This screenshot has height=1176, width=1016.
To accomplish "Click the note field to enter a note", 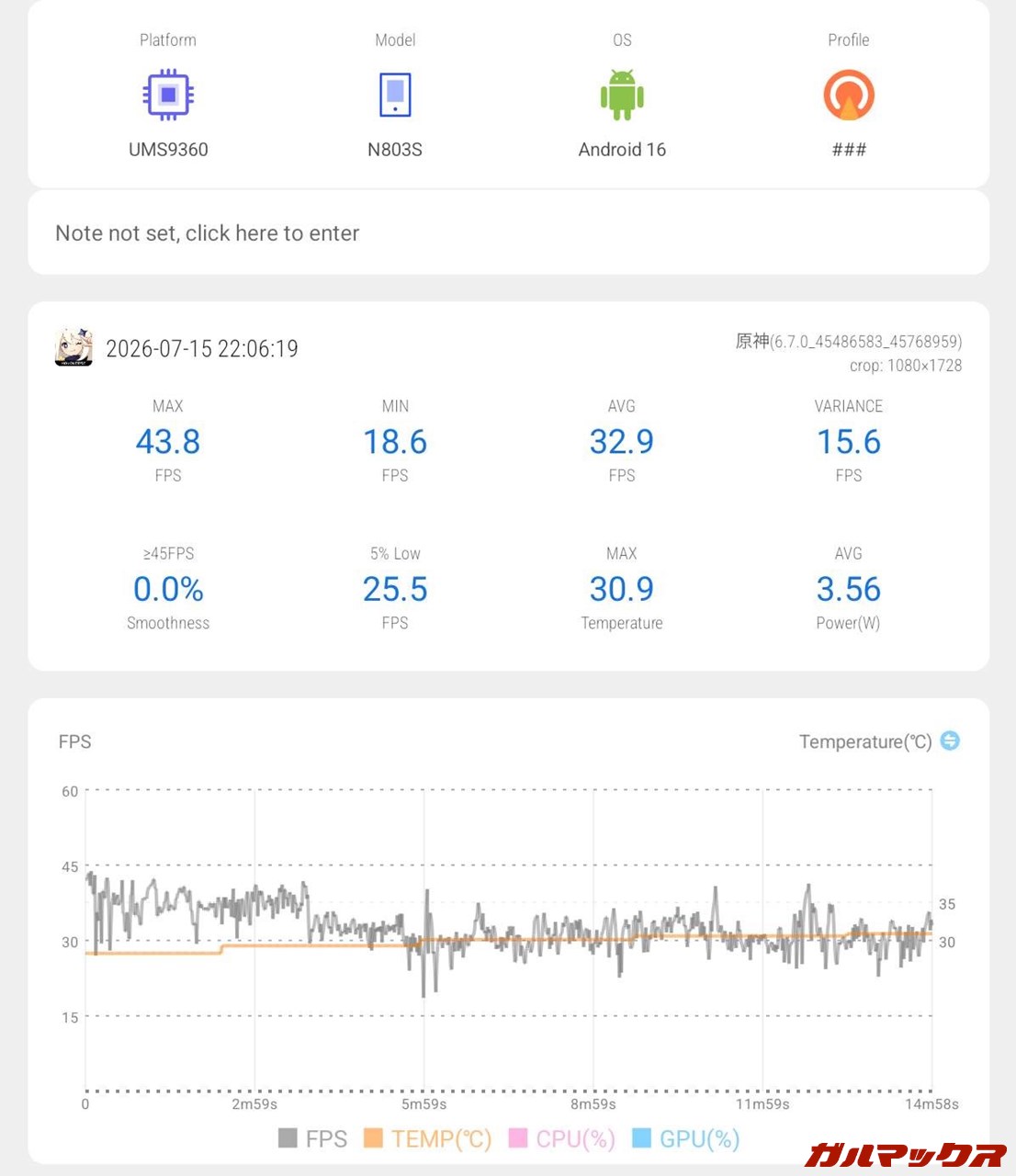I will coord(508,232).
